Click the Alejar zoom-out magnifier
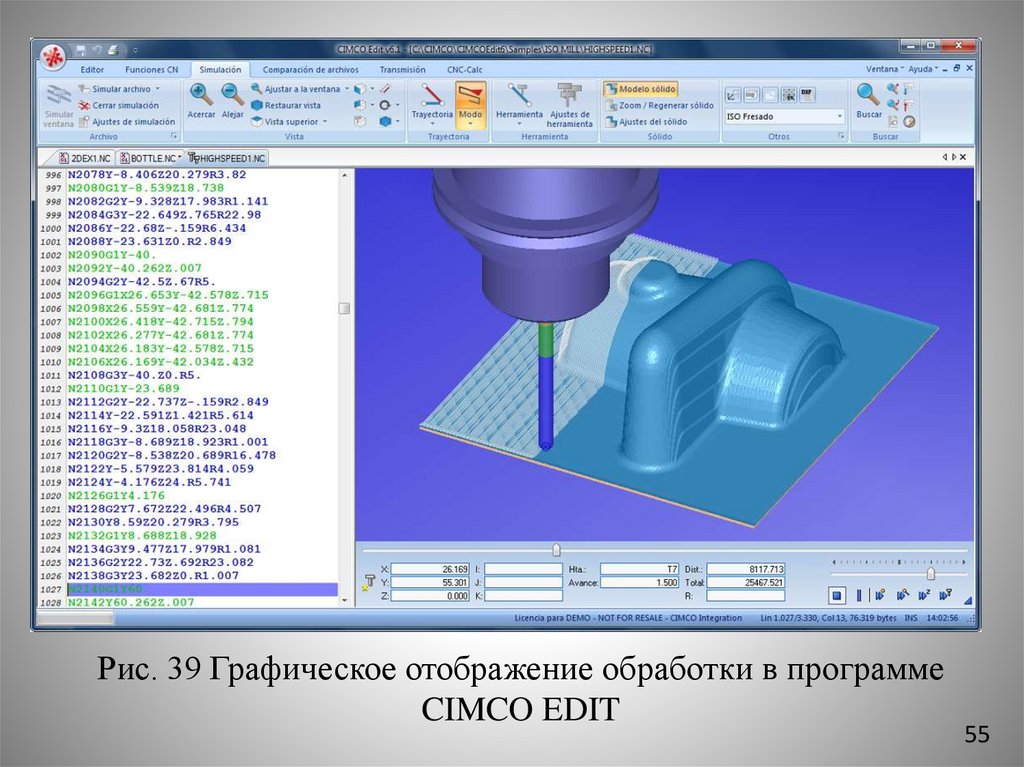1024x767 pixels. (x=232, y=94)
